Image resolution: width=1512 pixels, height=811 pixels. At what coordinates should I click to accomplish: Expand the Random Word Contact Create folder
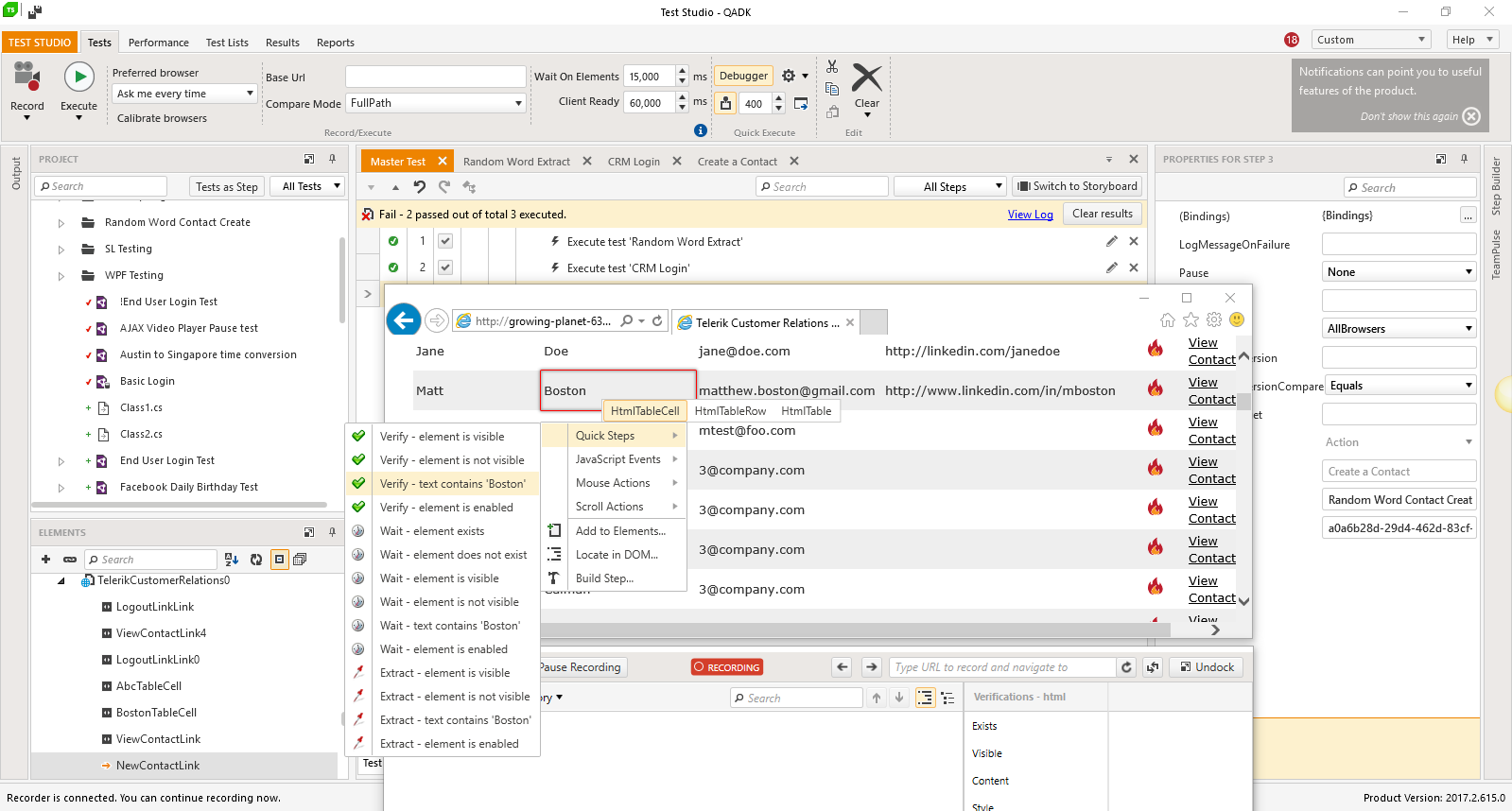point(61,223)
